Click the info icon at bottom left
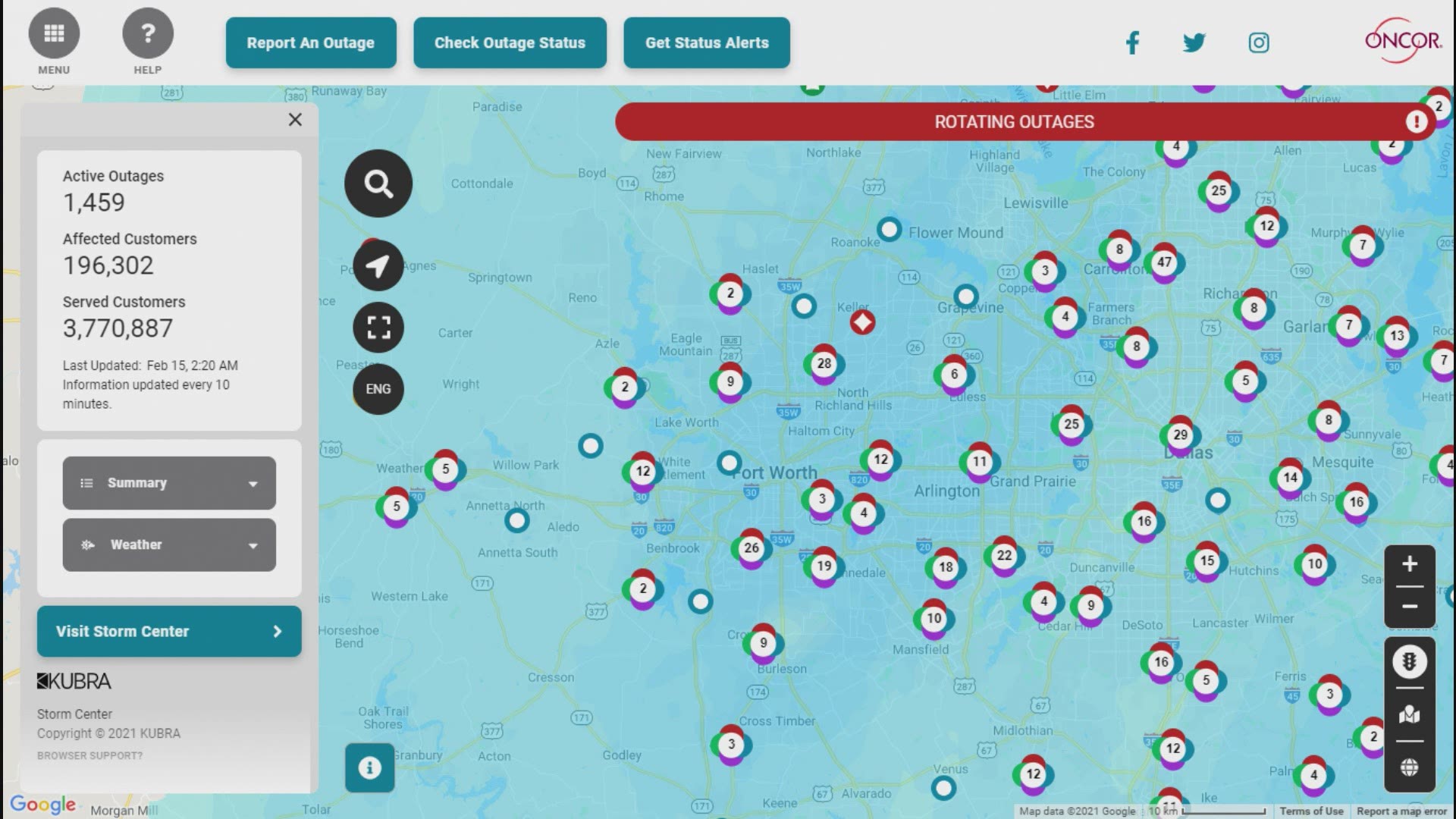The image size is (1456, 819). 370,767
